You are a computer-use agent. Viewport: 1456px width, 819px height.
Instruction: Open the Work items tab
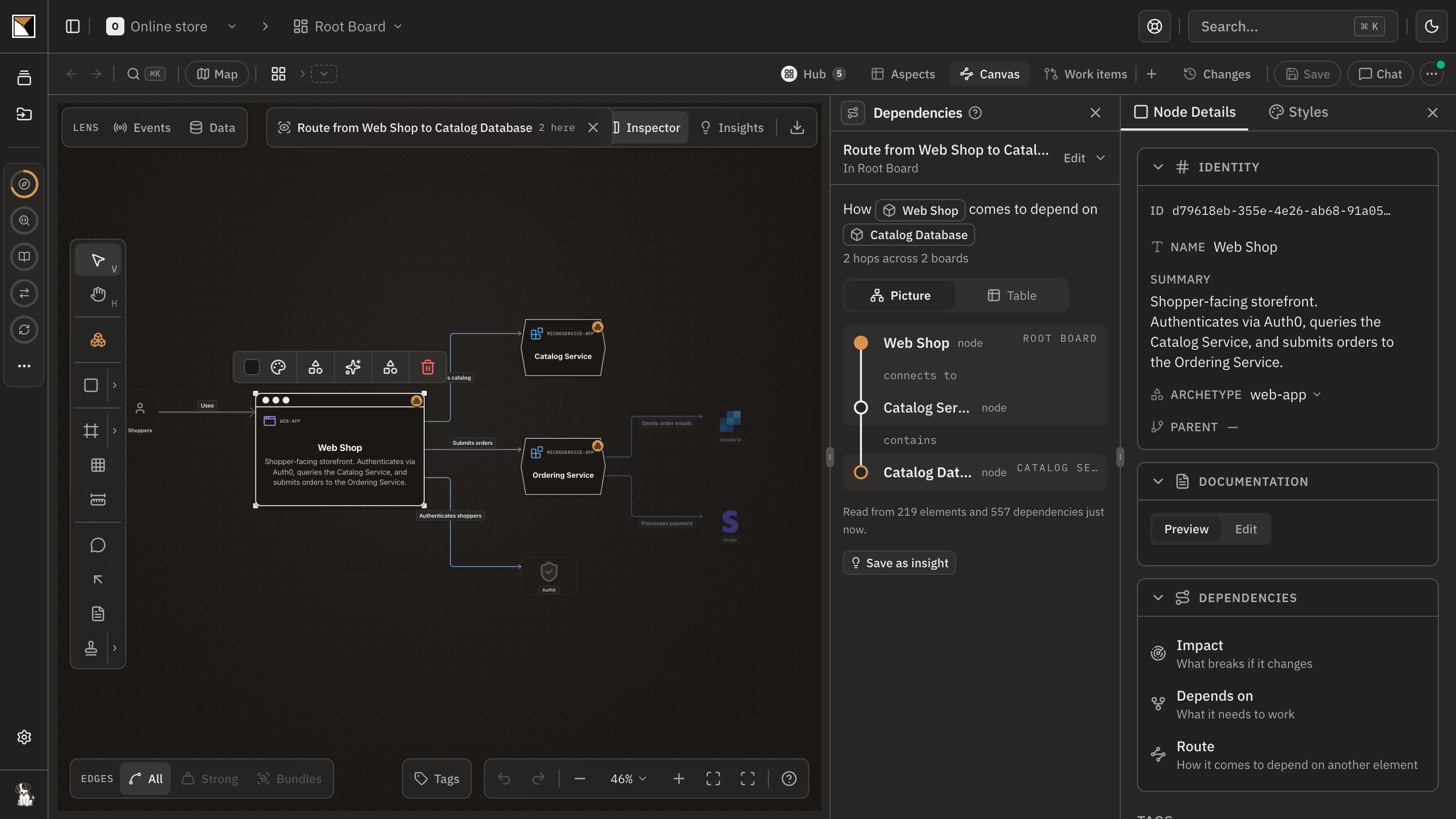pyautogui.click(x=1085, y=74)
